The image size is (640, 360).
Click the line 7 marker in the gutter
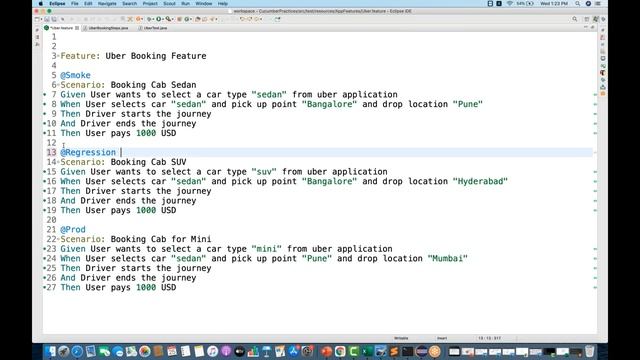[44, 95]
